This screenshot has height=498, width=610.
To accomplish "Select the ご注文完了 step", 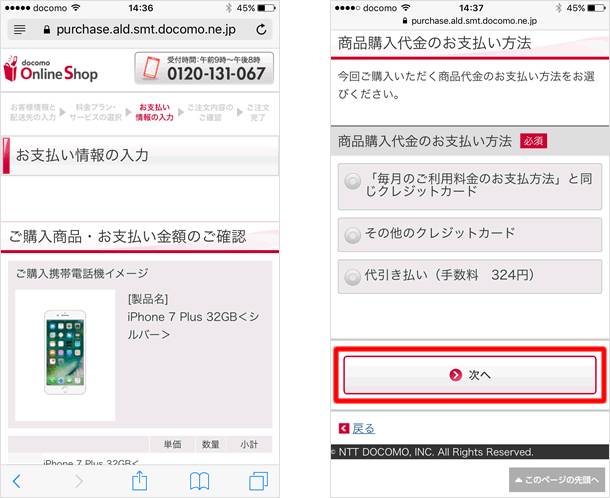I will 258,112.
